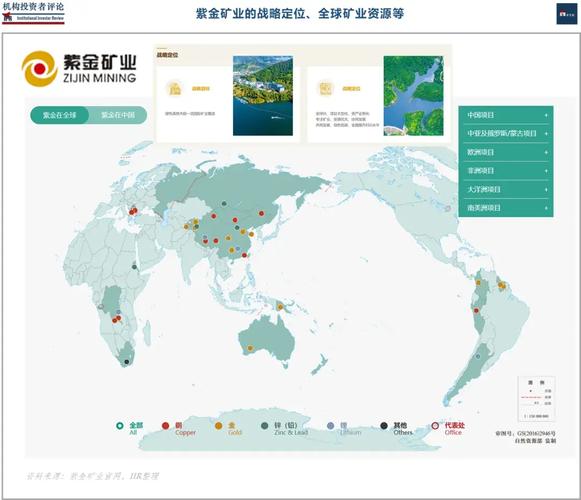Click the Institutional Investor Review logo
This screenshot has width=581, height=500.
coord(33,13)
